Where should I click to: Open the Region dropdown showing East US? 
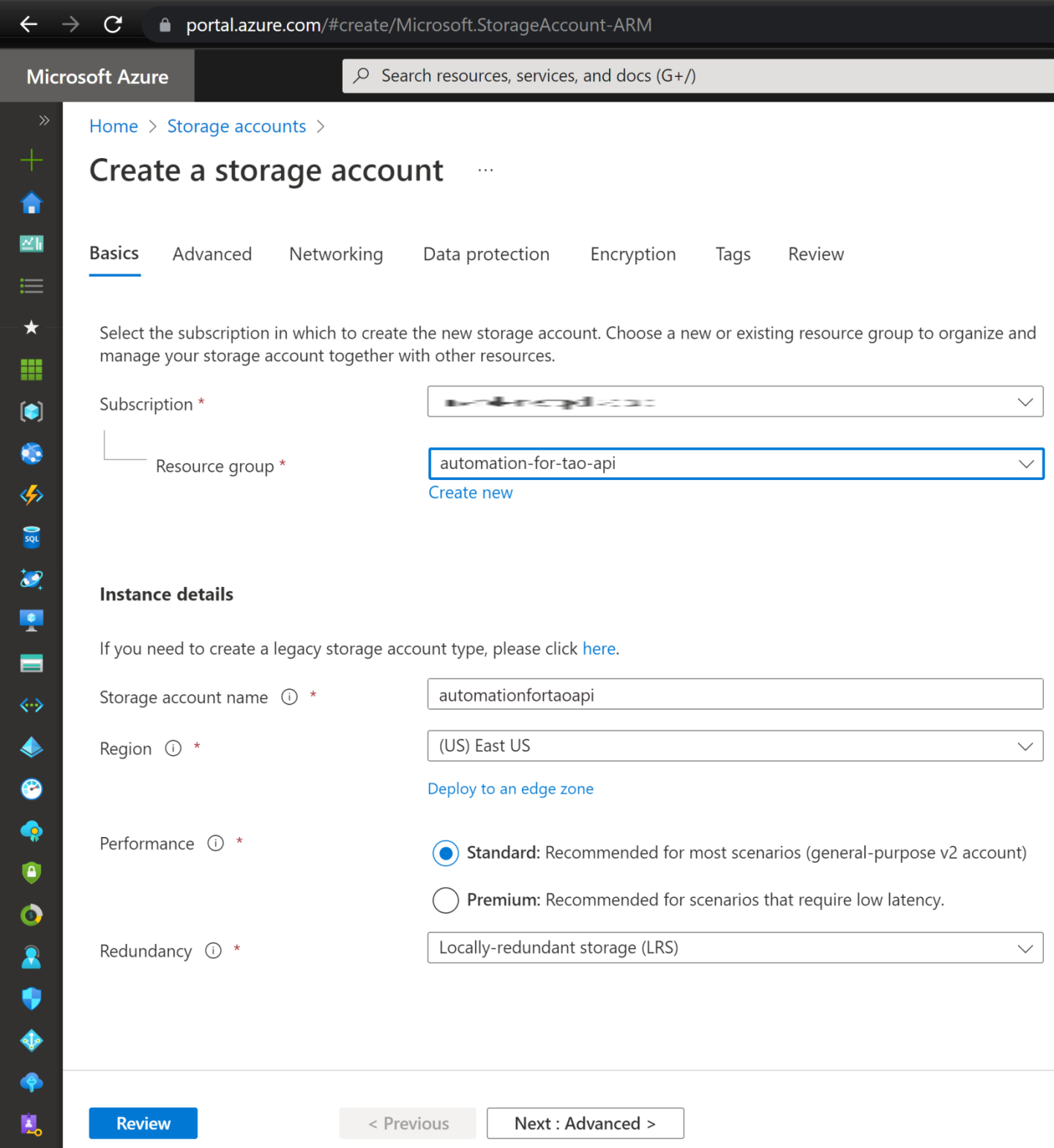[x=735, y=746]
